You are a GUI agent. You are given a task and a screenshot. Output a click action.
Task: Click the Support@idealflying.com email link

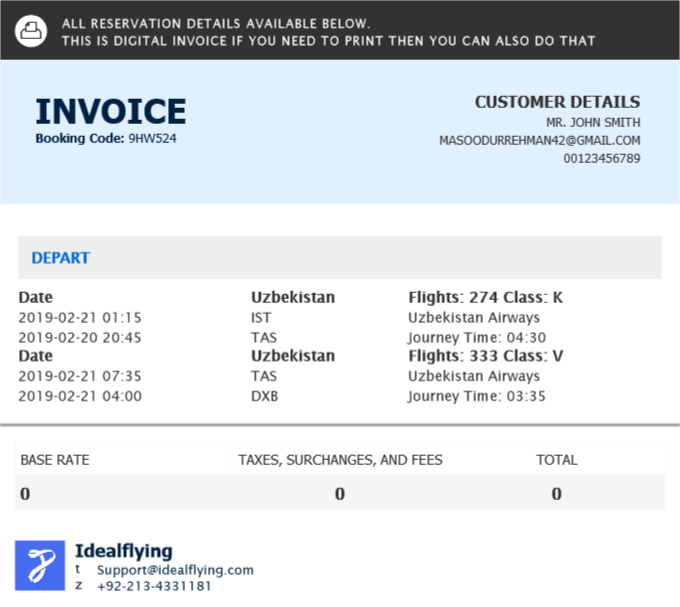(x=175, y=570)
